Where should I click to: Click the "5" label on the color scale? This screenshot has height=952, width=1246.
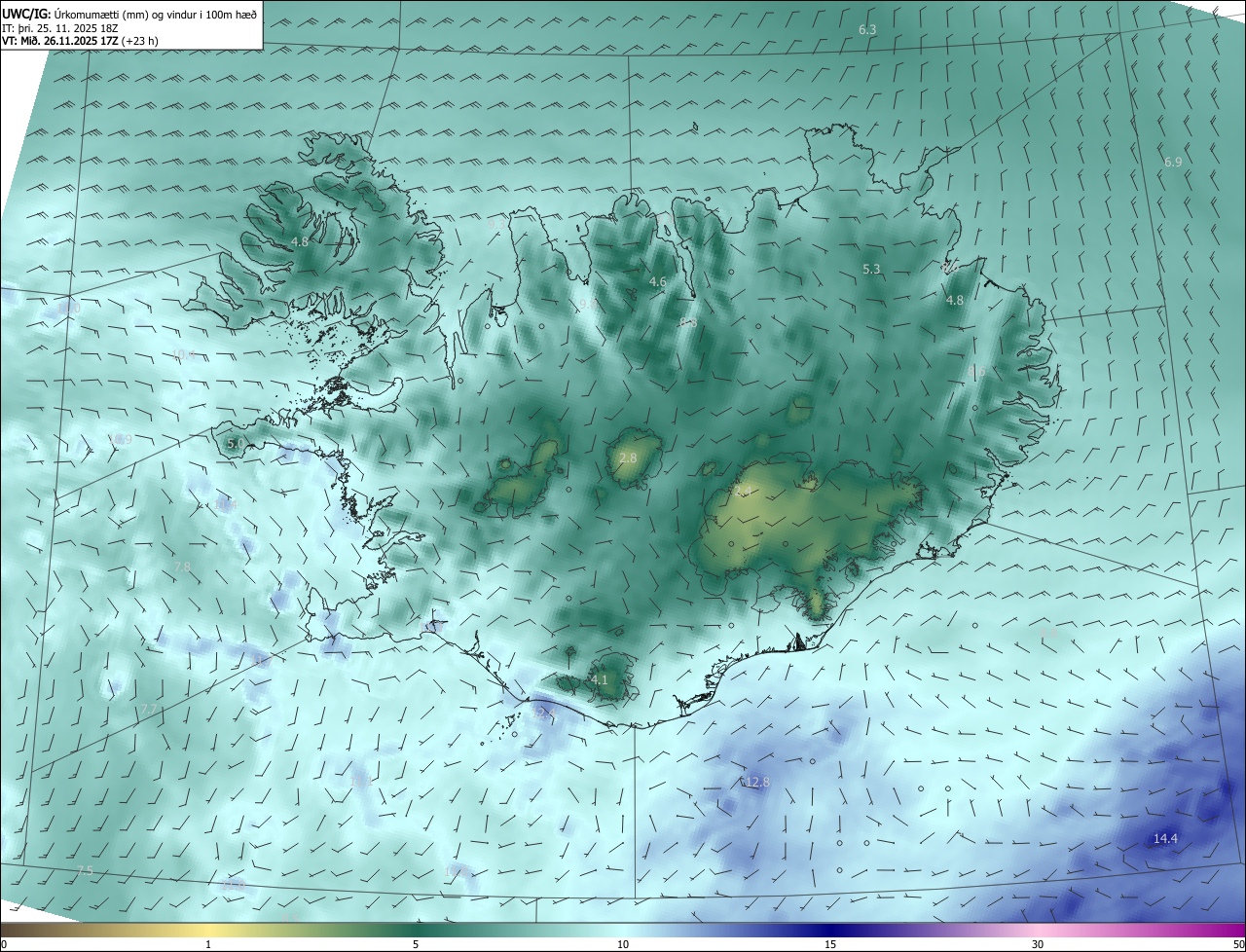pyautogui.click(x=416, y=944)
